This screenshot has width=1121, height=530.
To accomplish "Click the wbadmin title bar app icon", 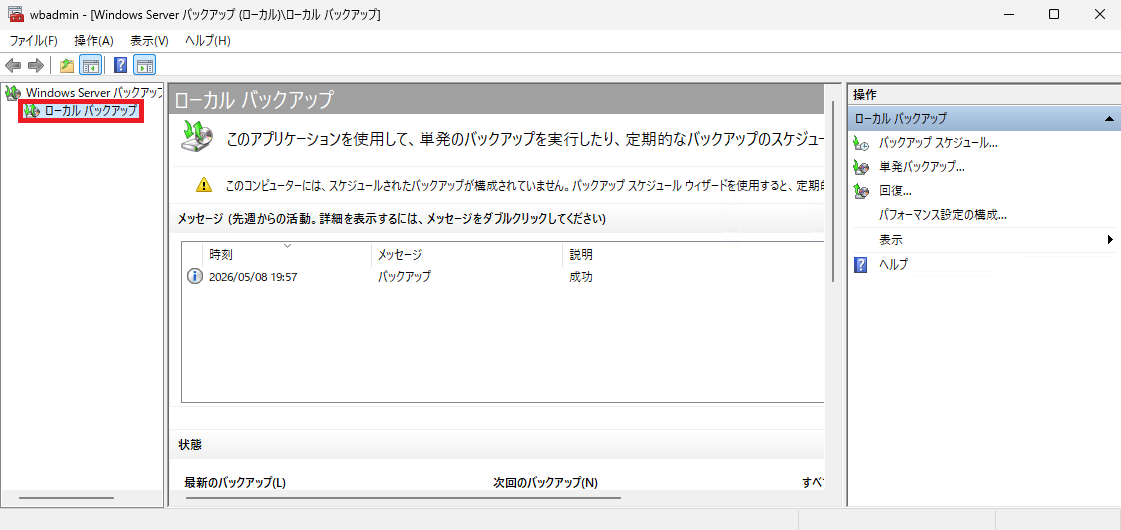I will tap(16, 14).
